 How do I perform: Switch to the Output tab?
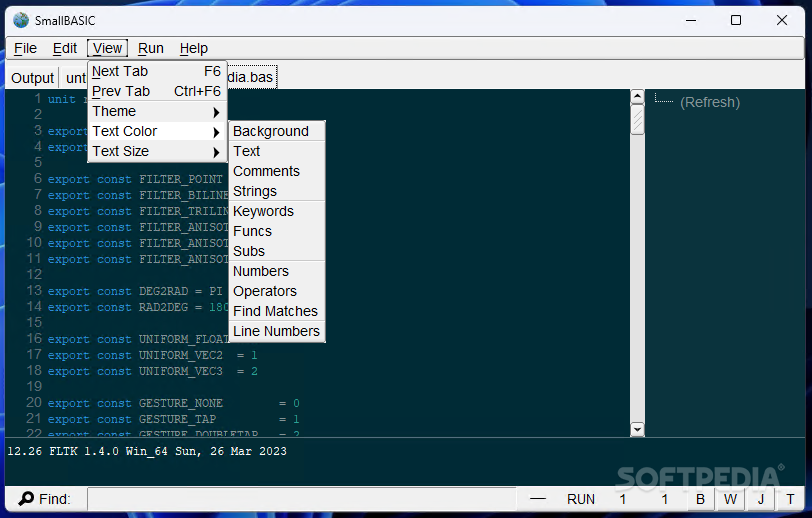click(x=32, y=78)
